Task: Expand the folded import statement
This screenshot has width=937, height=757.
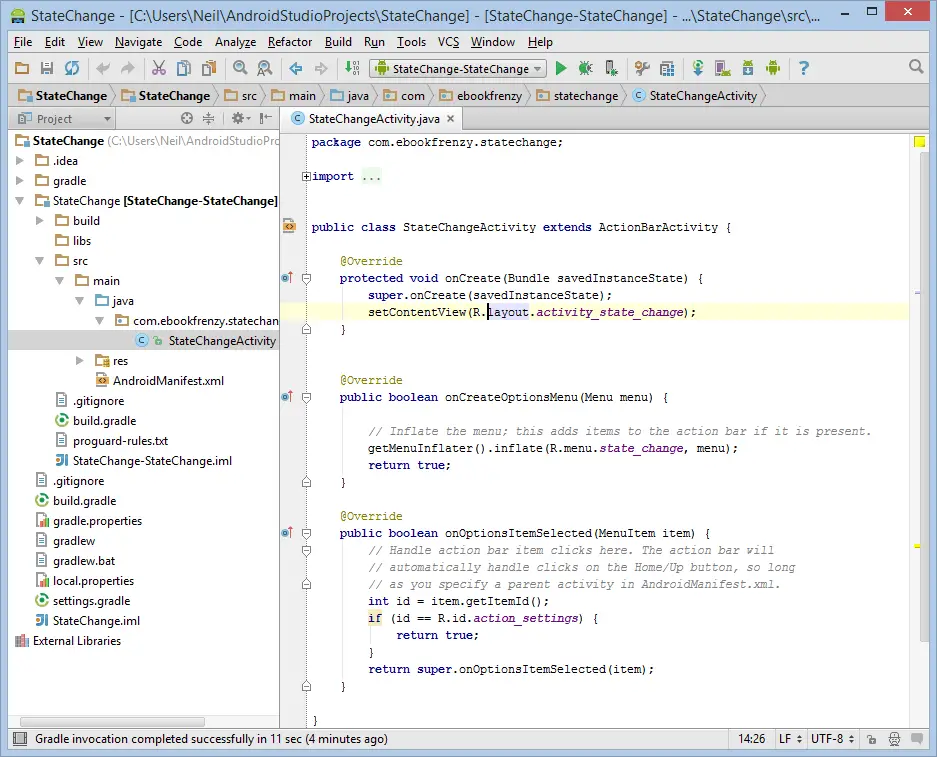Action: pyautogui.click(x=306, y=176)
